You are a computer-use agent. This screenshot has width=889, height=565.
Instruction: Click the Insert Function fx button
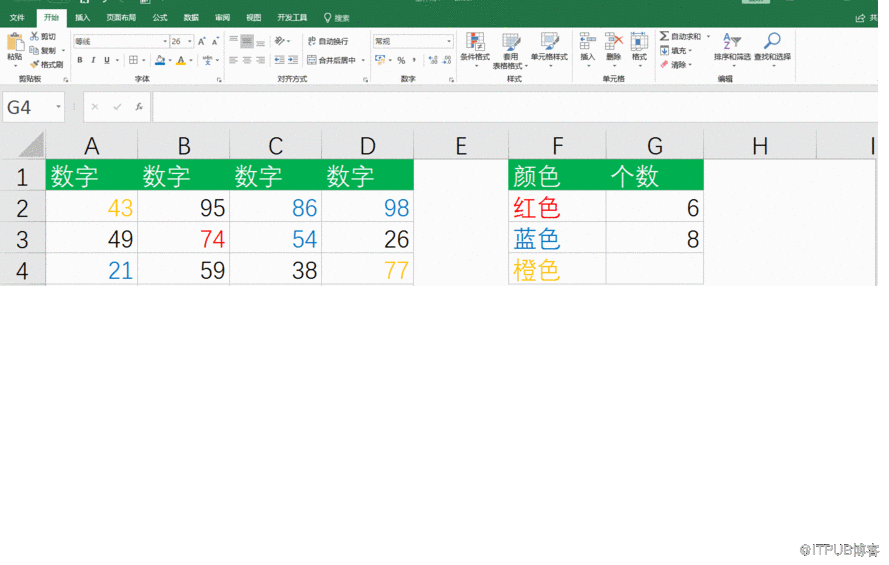click(138, 107)
